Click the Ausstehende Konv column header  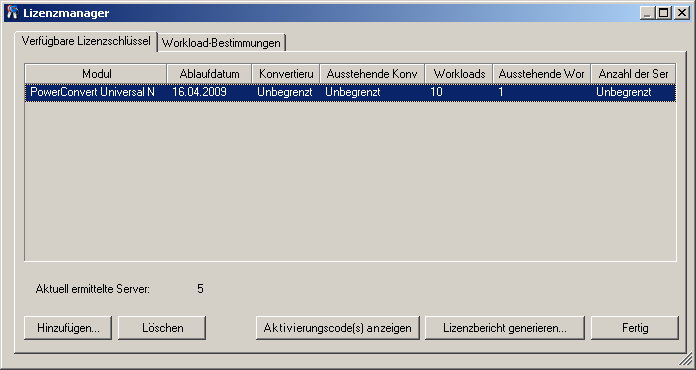(x=372, y=74)
